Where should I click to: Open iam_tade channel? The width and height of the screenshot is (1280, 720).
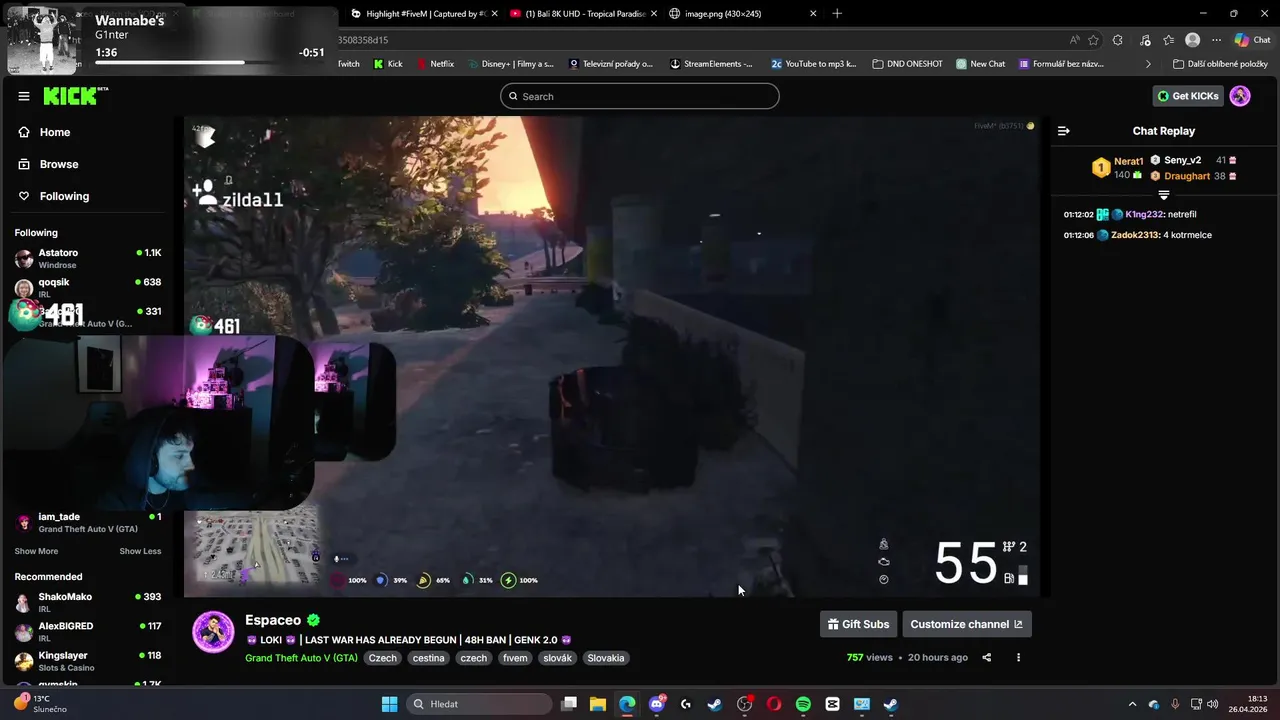pyautogui.click(x=88, y=522)
